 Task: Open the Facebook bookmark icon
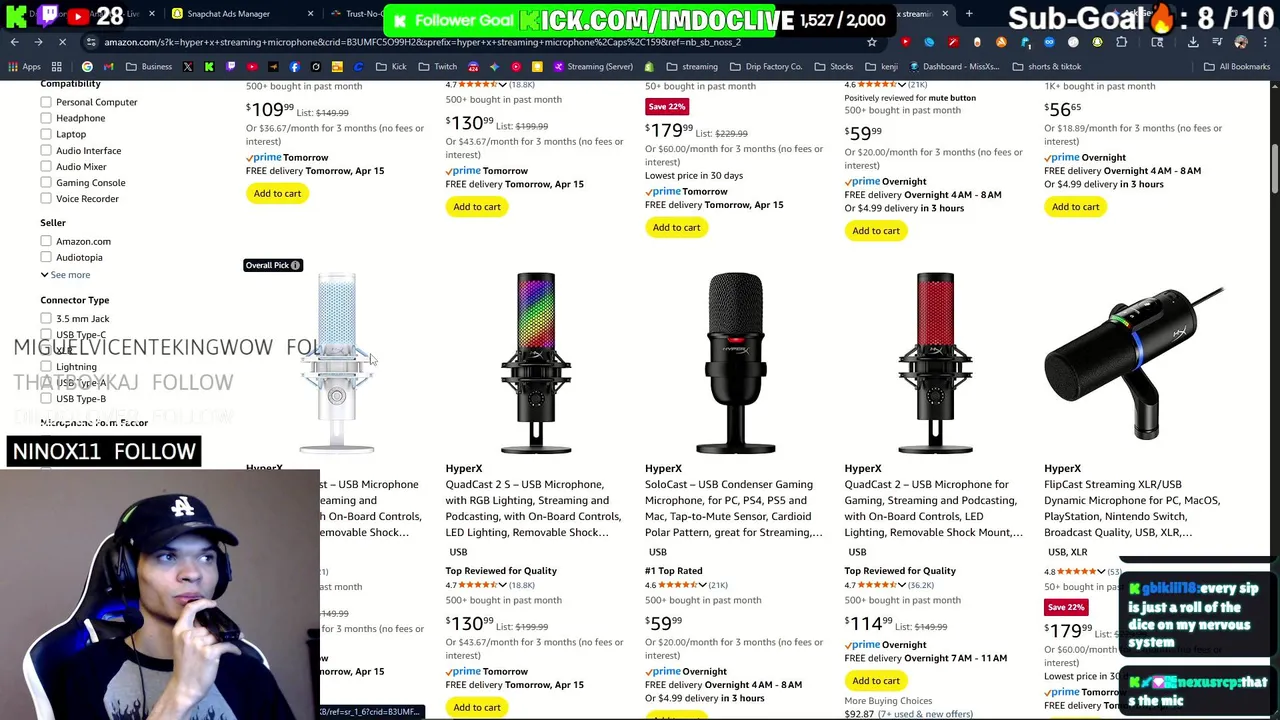click(294, 67)
